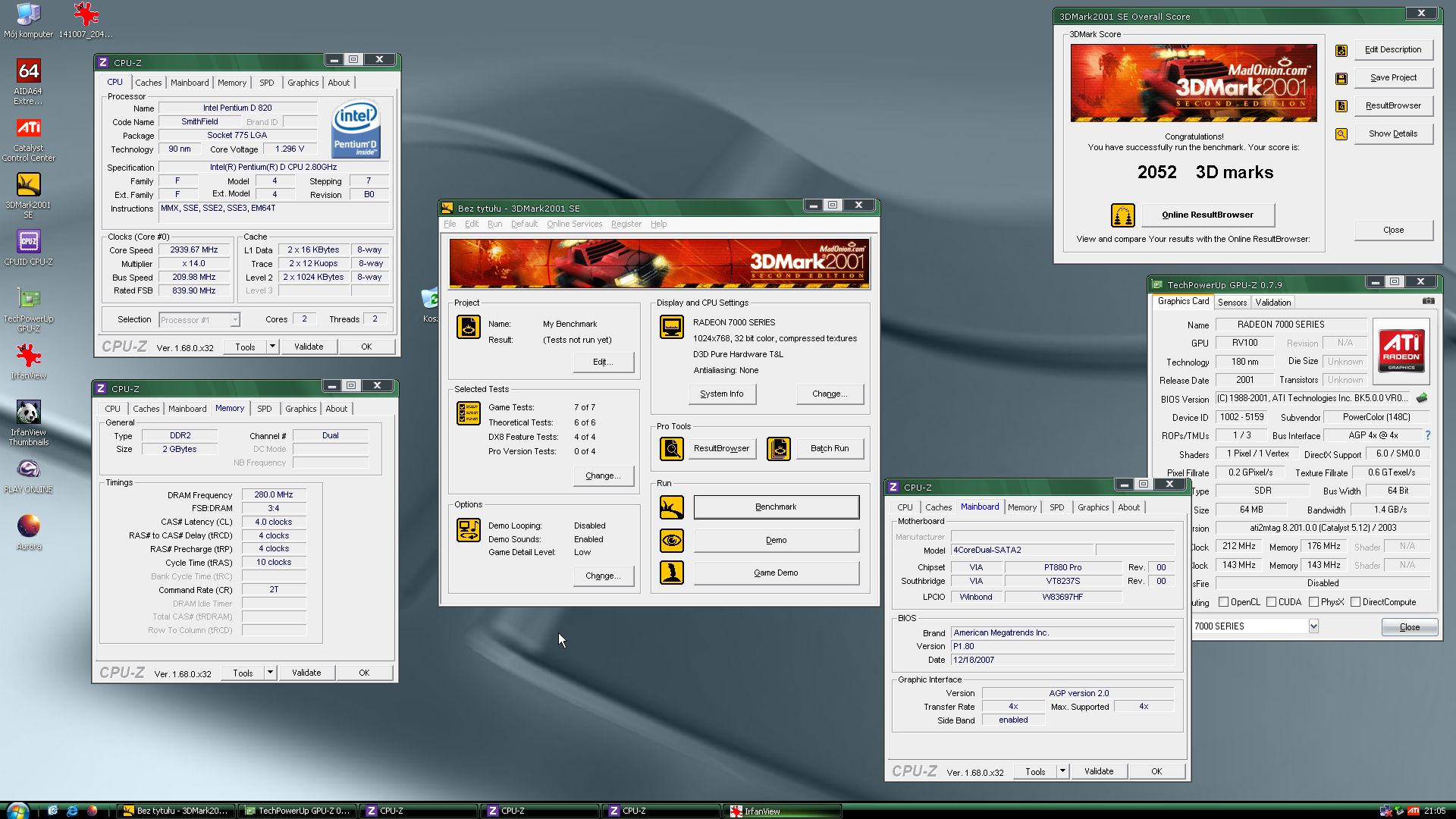Open the Run menu in 3DMark2001
Image resolution: width=1456 pixels, height=819 pixels.
click(x=494, y=224)
